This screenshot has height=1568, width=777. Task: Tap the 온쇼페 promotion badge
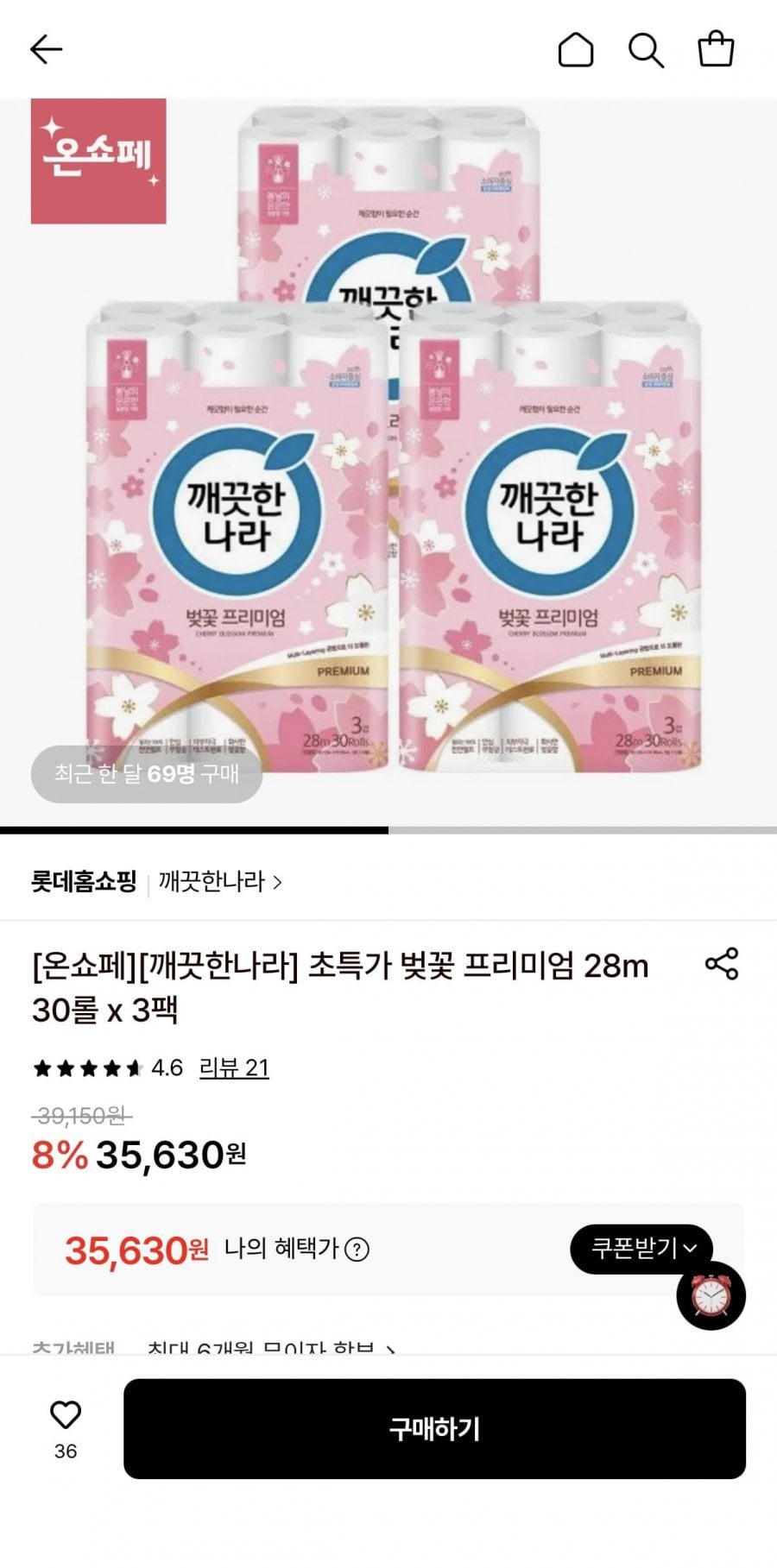point(98,161)
